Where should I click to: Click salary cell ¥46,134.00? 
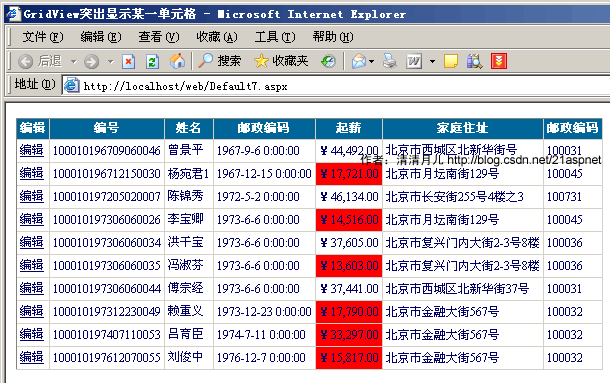(x=349, y=197)
